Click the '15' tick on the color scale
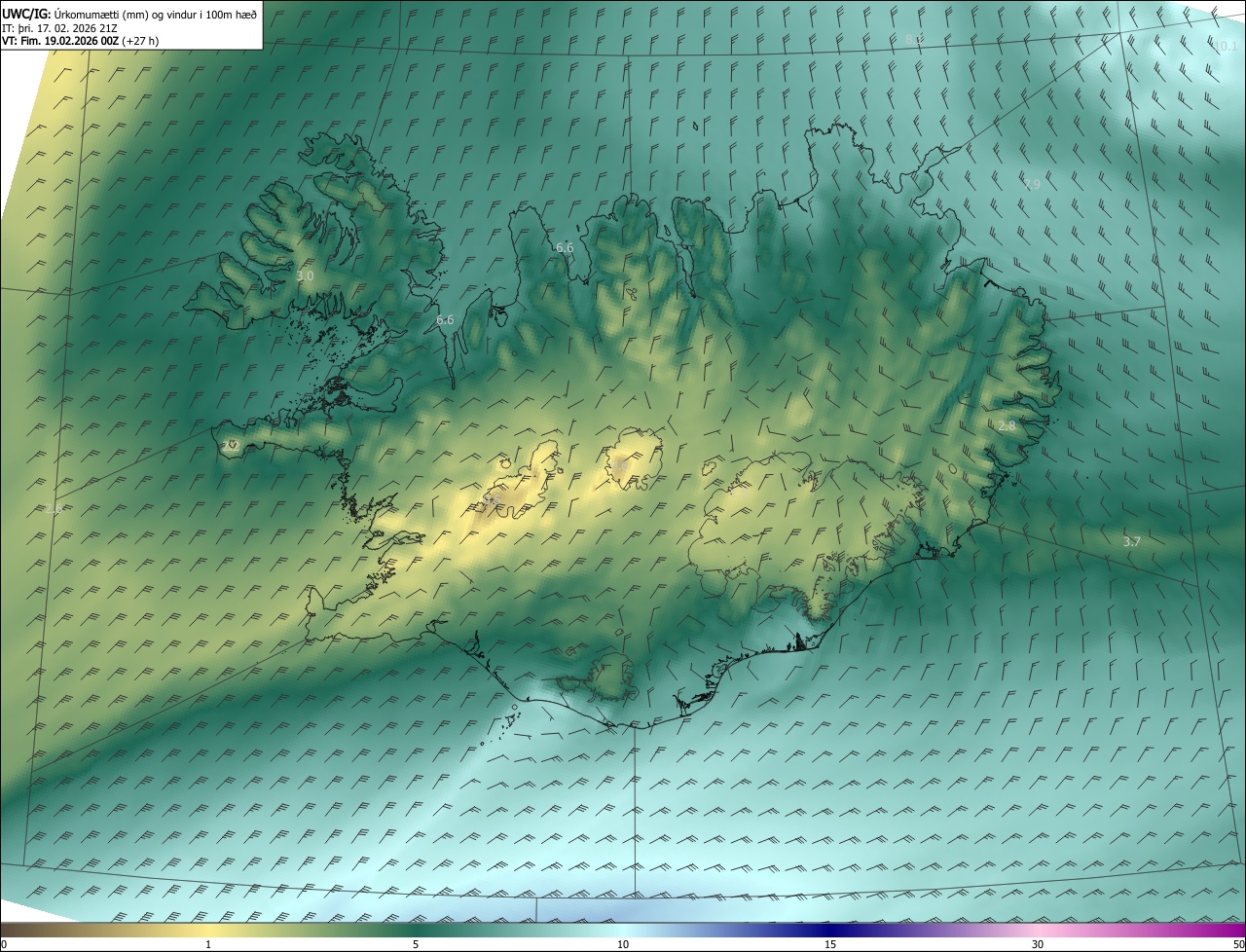This screenshot has width=1246, height=952. (x=830, y=944)
